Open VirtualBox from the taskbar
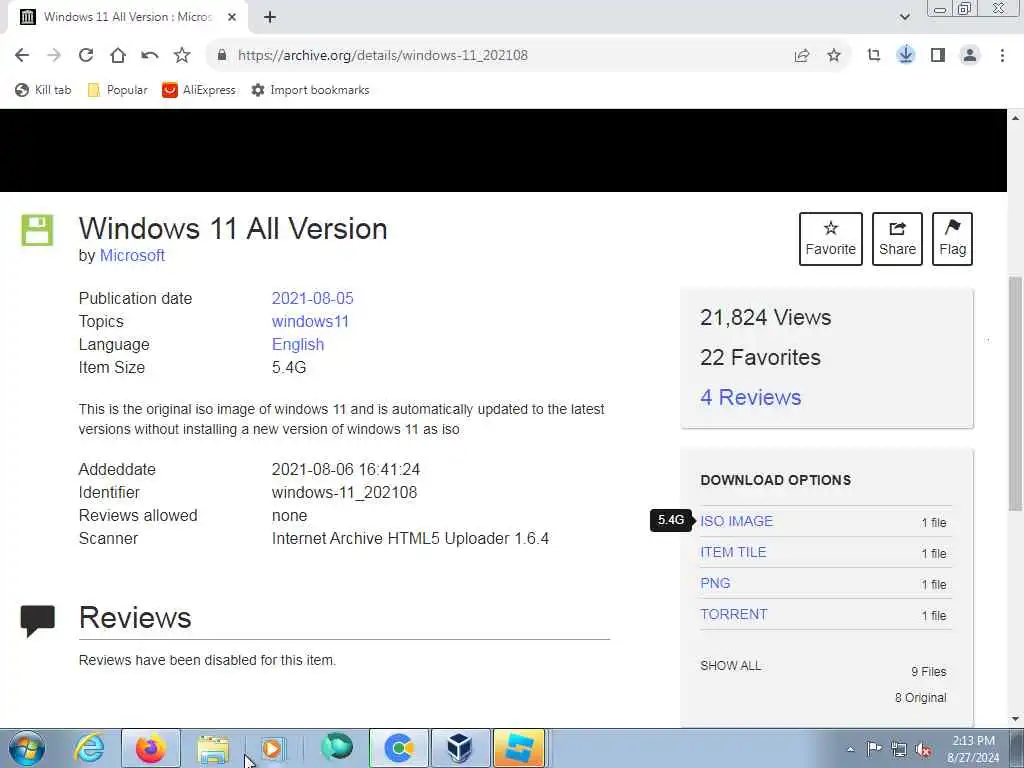This screenshot has width=1024, height=768. tap(460, 748)
